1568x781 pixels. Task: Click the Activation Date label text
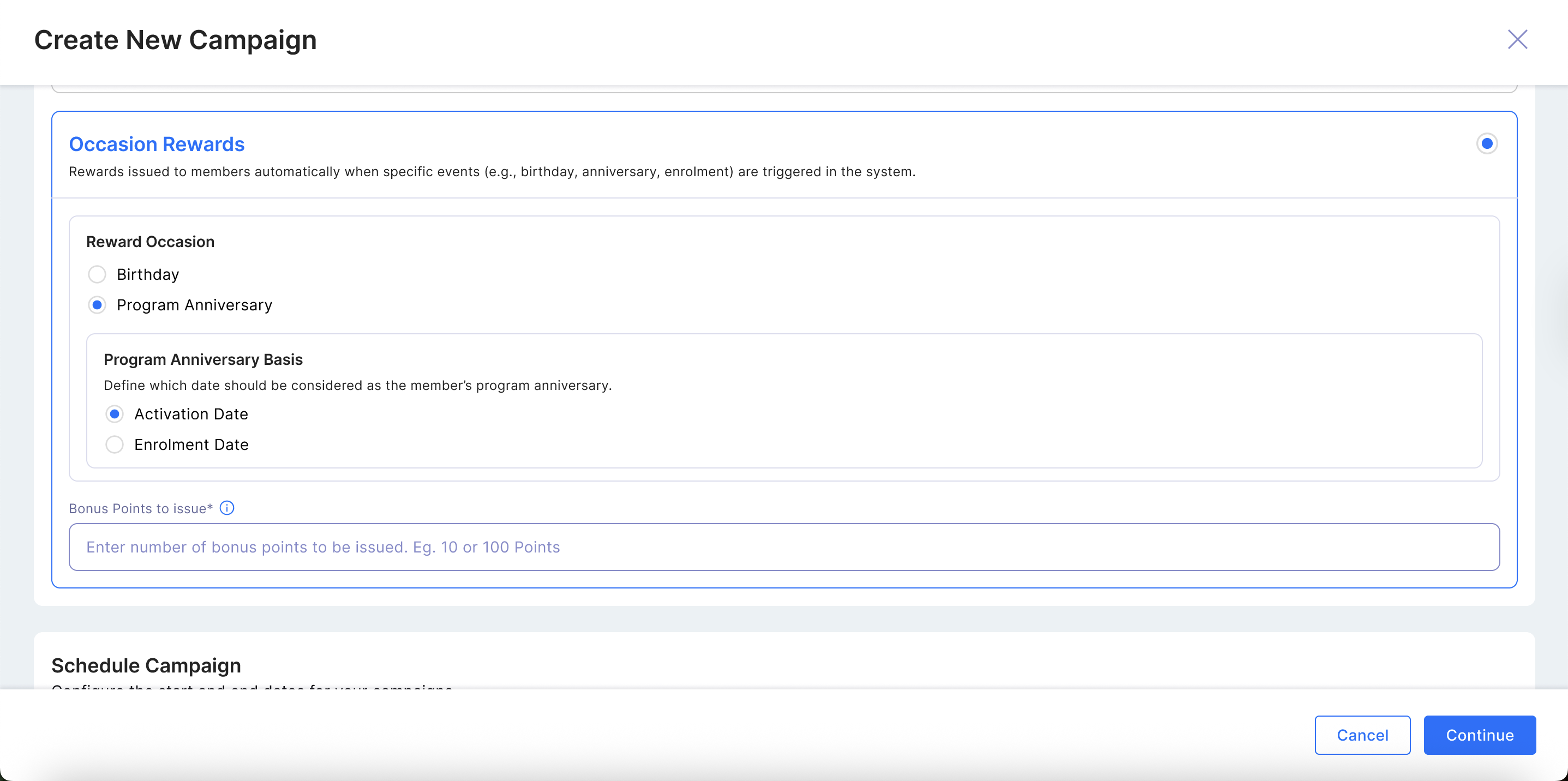pos(191,414)
